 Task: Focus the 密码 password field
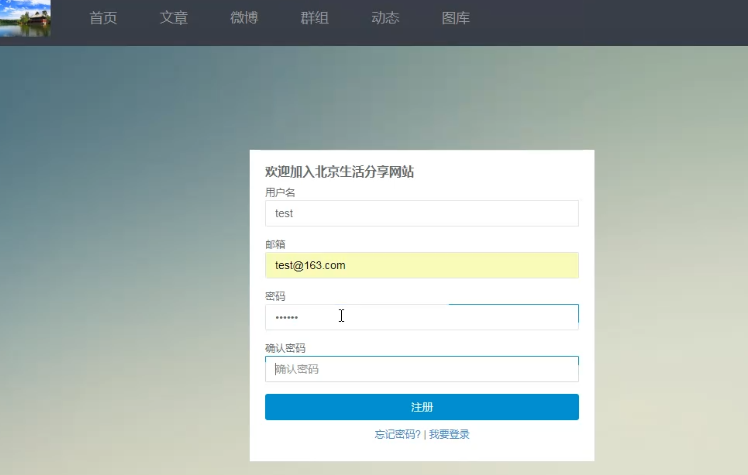click(x=422, y=317)
